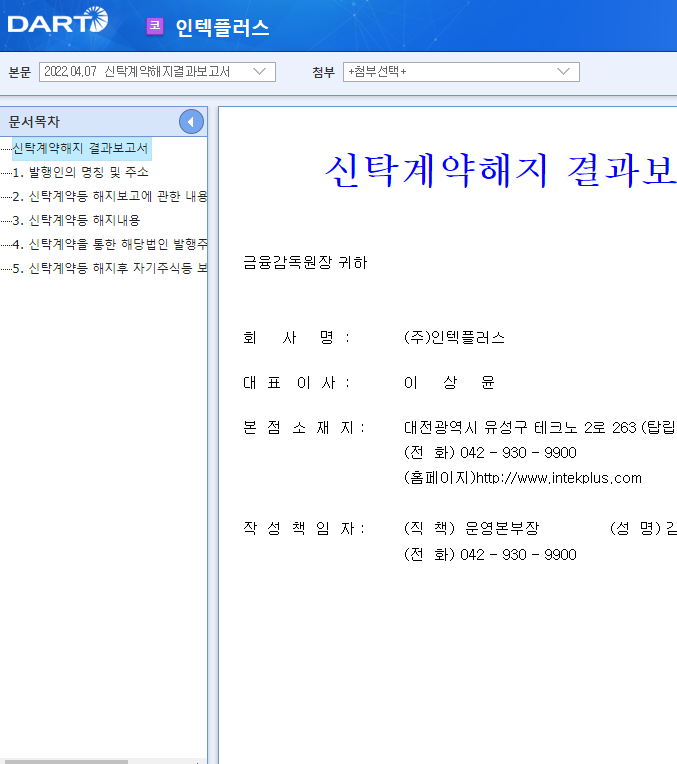Image resolution: width=677 pixels, height=764 pixels.
Task: Click the DART logo
Action: click(x=58, y=20)
